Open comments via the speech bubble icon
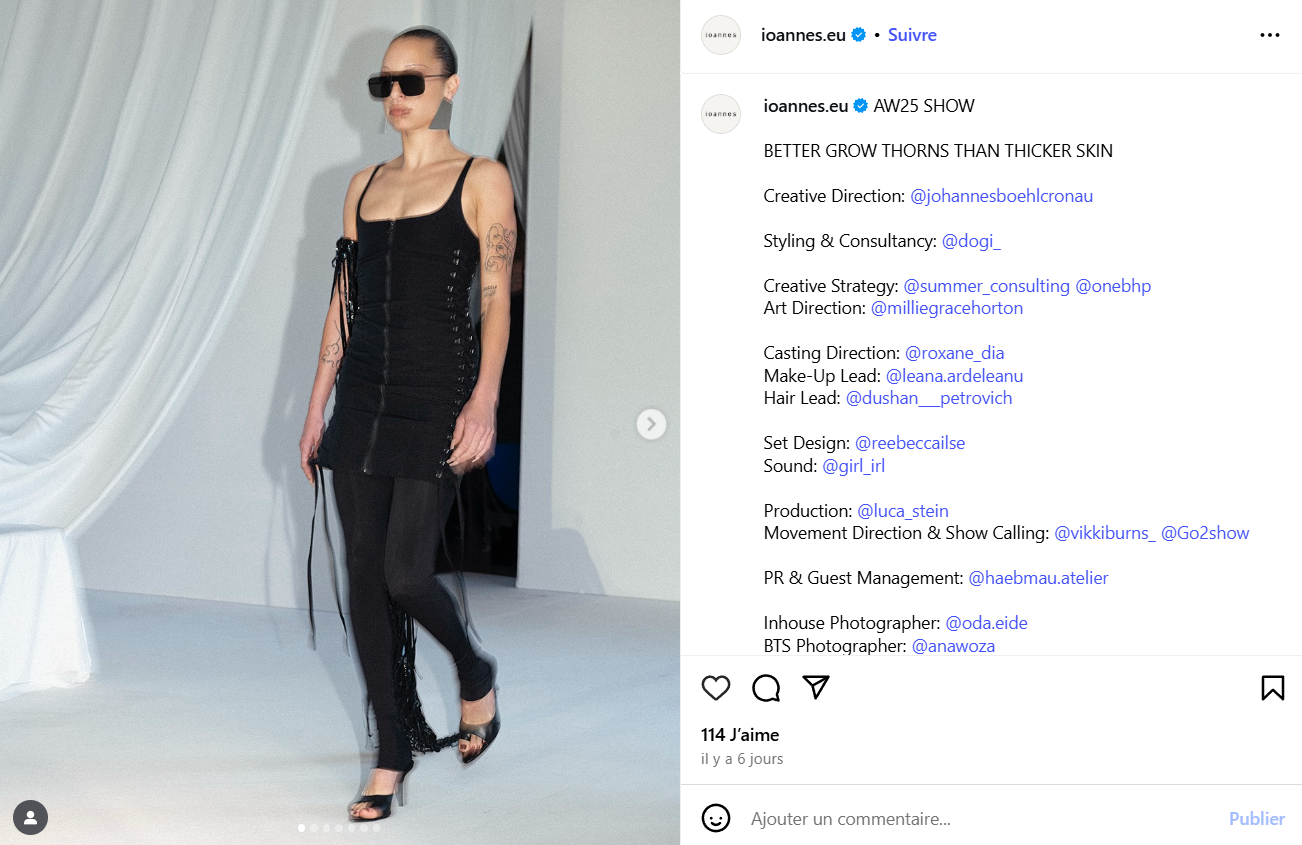The height and width of the screenshot is (845, 1302). coord(766,688)
